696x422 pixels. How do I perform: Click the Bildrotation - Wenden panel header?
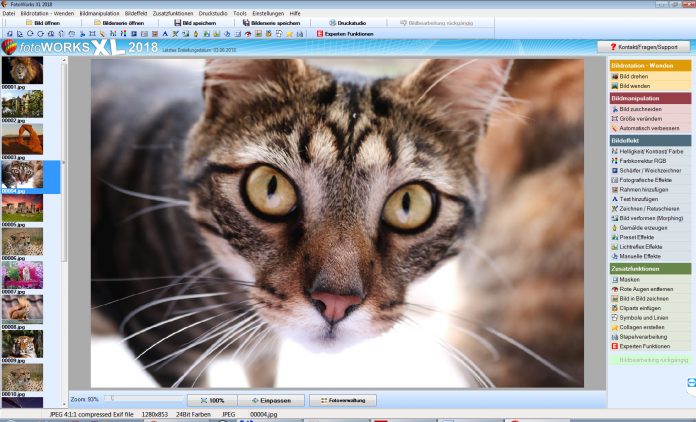pyautogui.click(x=650, y=66)
